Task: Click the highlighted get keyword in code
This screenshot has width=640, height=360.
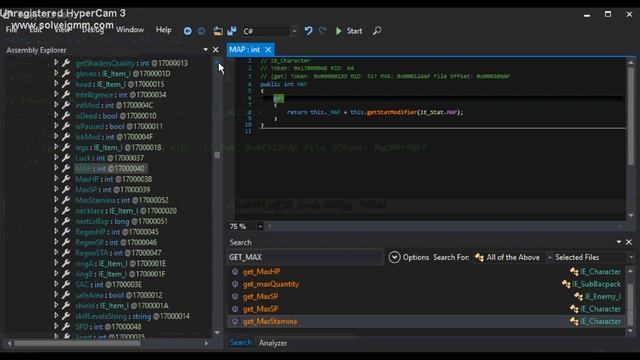Action: pos(278,98)
